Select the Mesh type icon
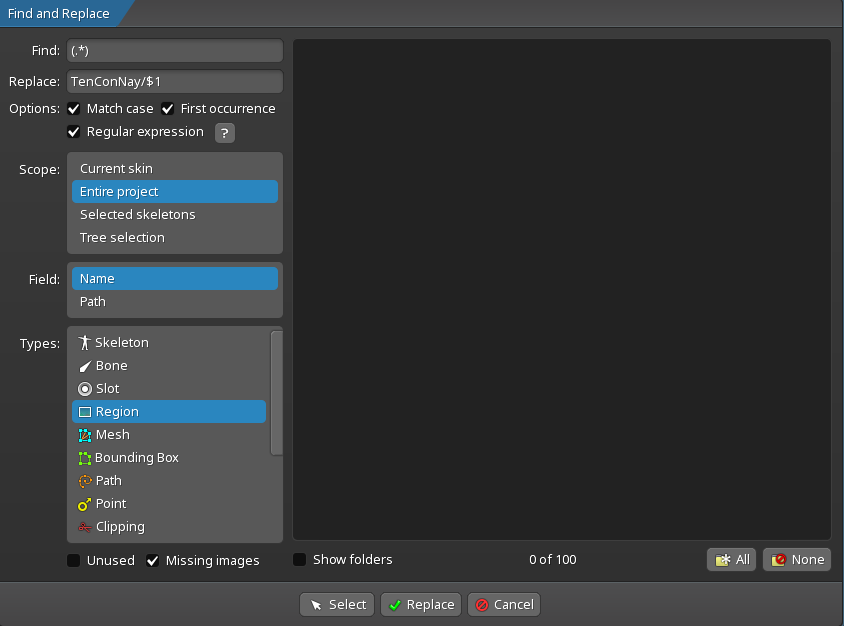This screenshot has width=844, height=626. click(85, 435)
